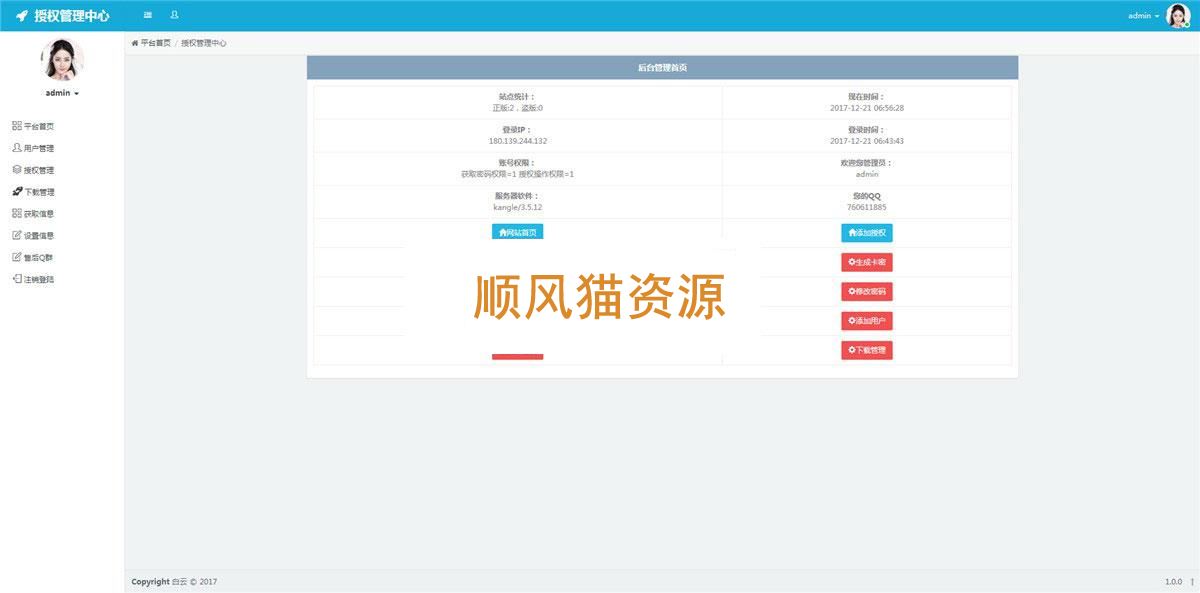Click 授权管理中心 breadcrumb text

click(204, 43)
